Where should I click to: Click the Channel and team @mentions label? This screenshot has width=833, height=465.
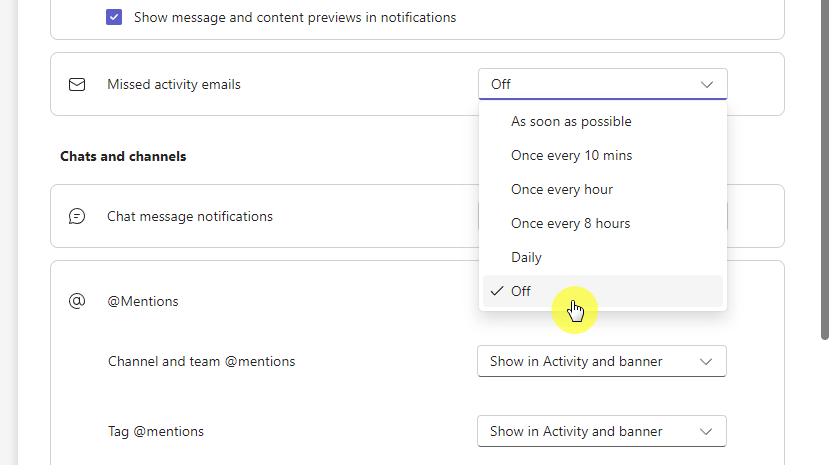pos(201,361)
